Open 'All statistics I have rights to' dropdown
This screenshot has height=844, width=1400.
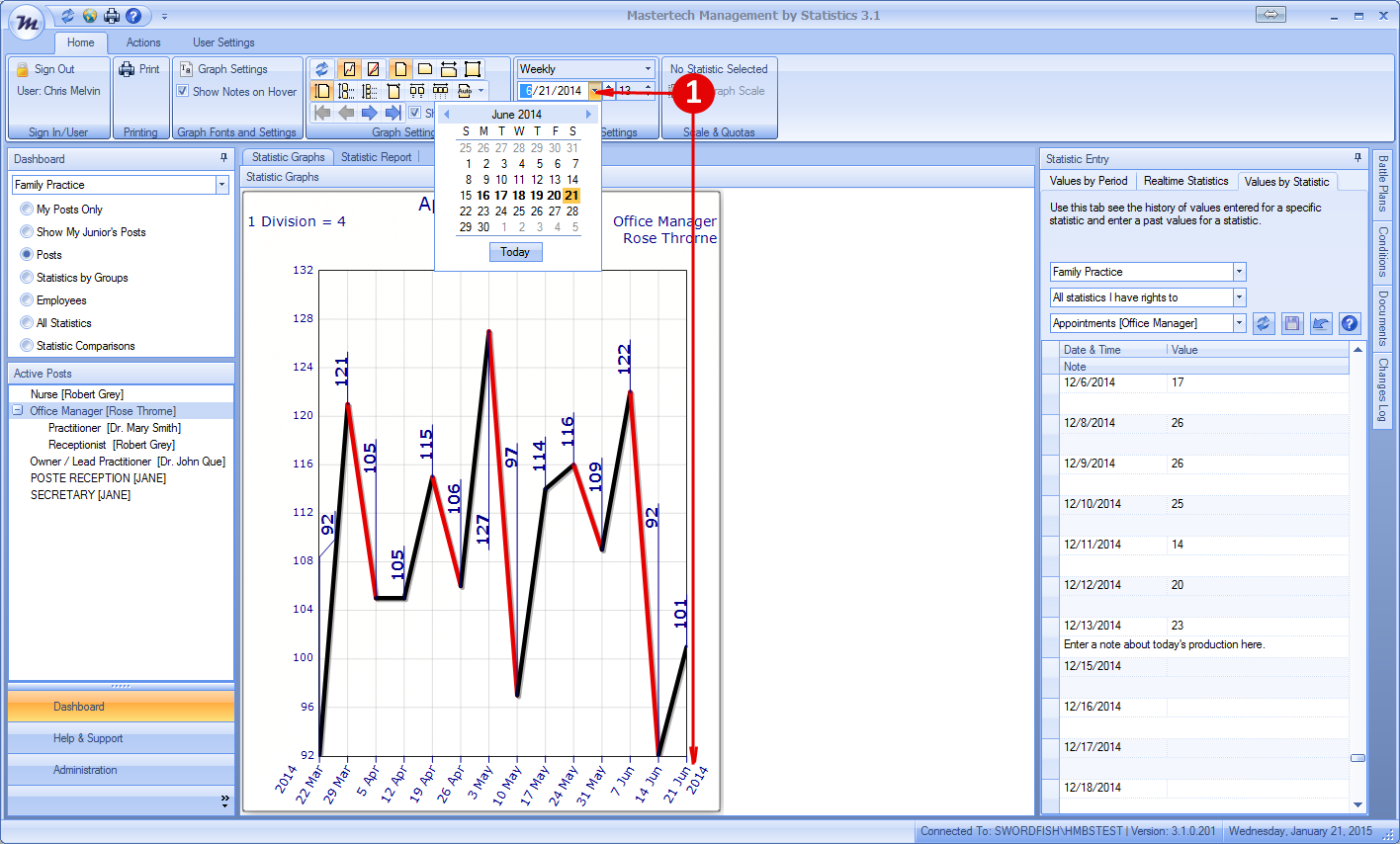point(1239,297)
